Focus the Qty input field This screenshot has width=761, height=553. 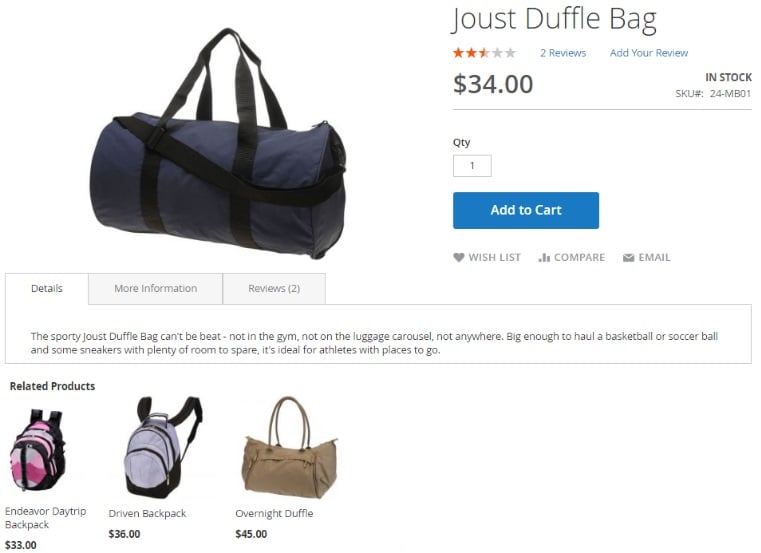coord(472,166)
